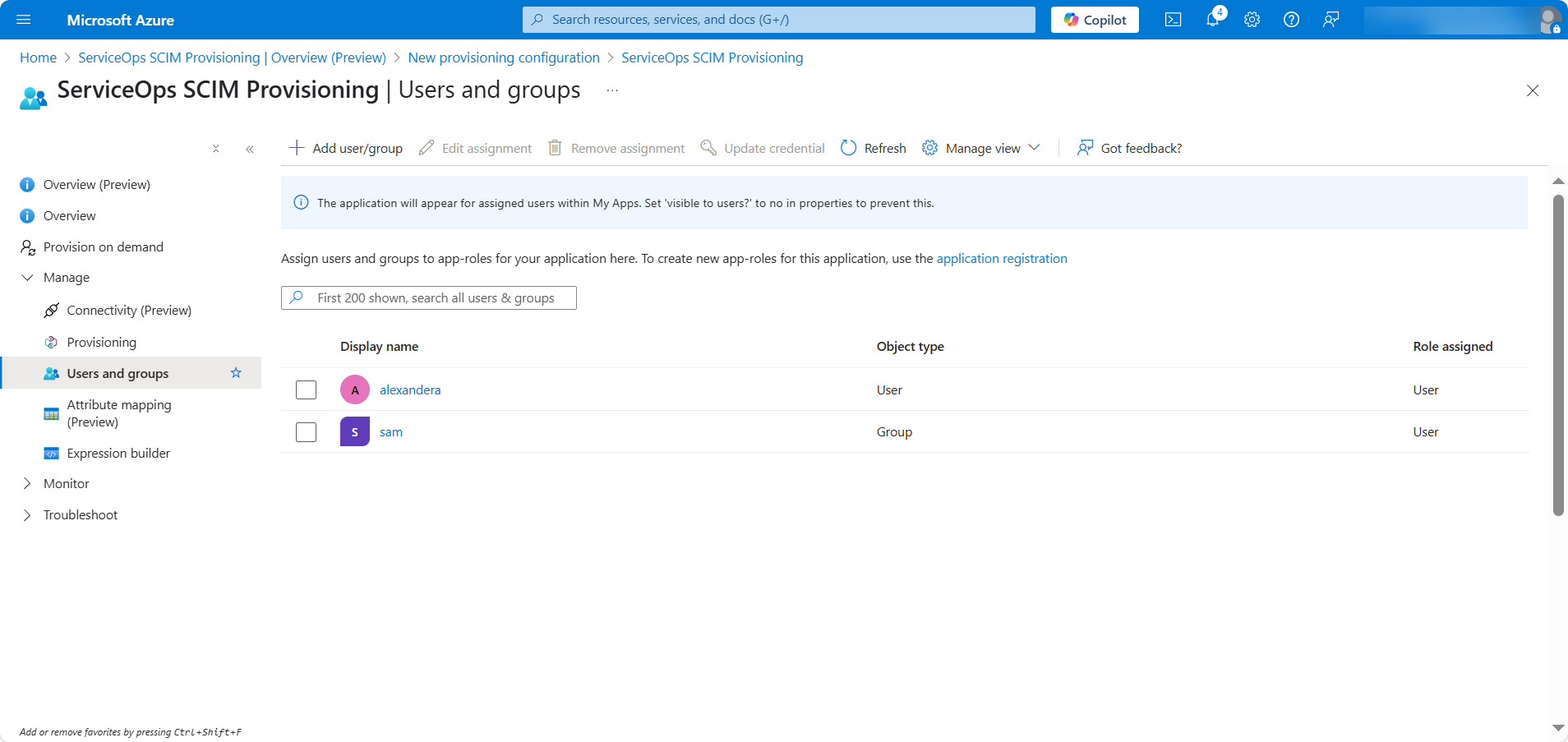Expand the Troubleshoot section
This screenshot has height=742, width=1568.
27,514
